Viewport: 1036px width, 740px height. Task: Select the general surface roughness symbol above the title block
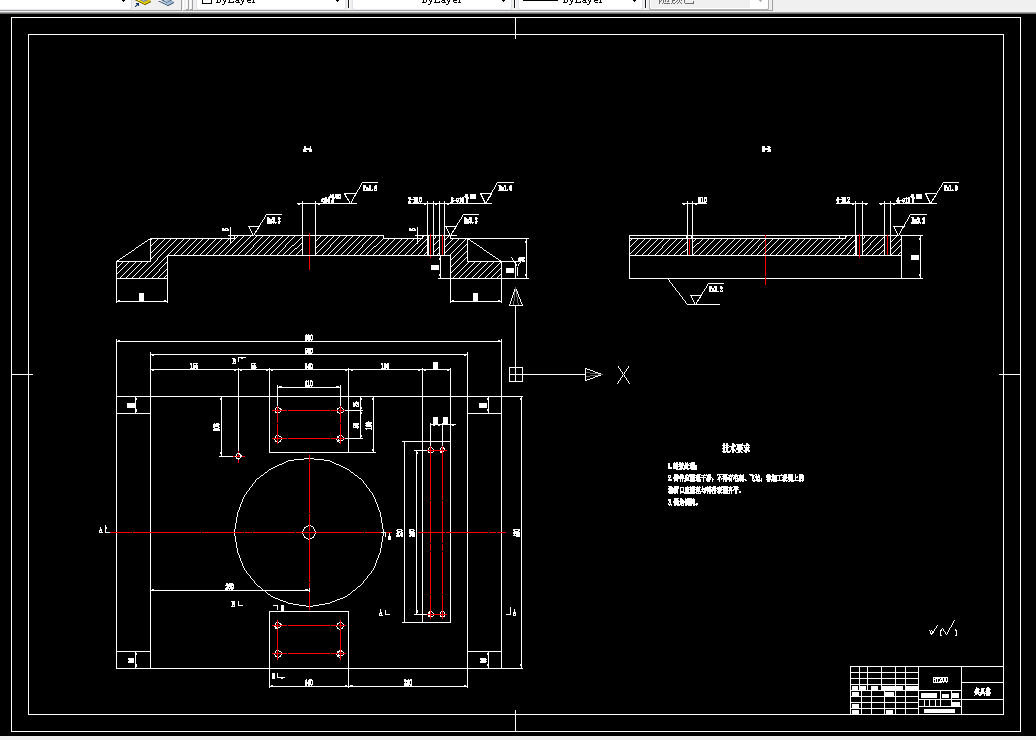(x=943, y=629)
